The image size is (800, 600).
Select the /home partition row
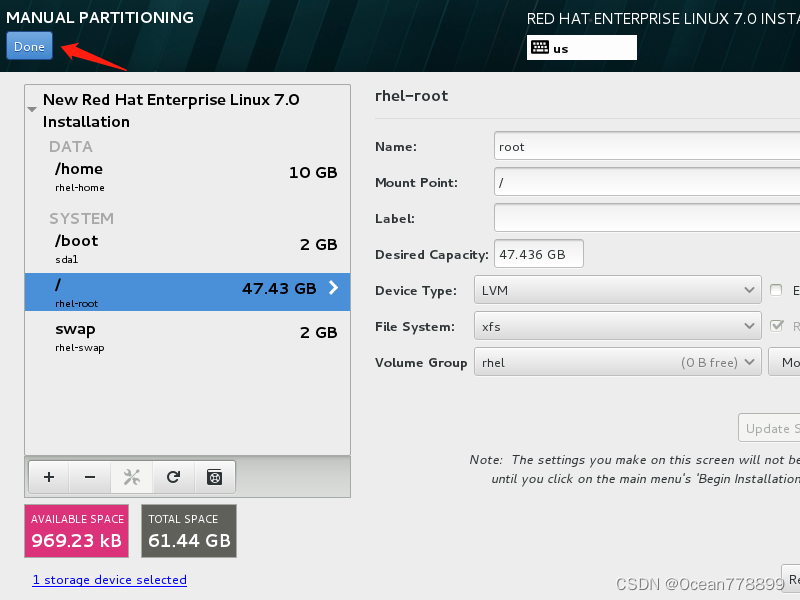click(x=188, y=177)
